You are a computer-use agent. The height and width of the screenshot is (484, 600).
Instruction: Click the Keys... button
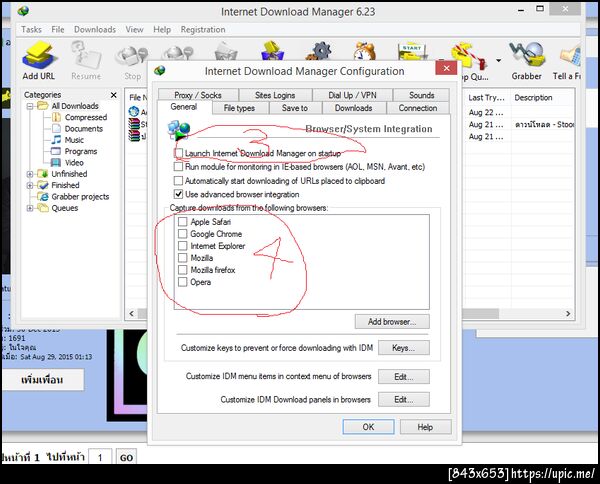click(x=404, y=348)
